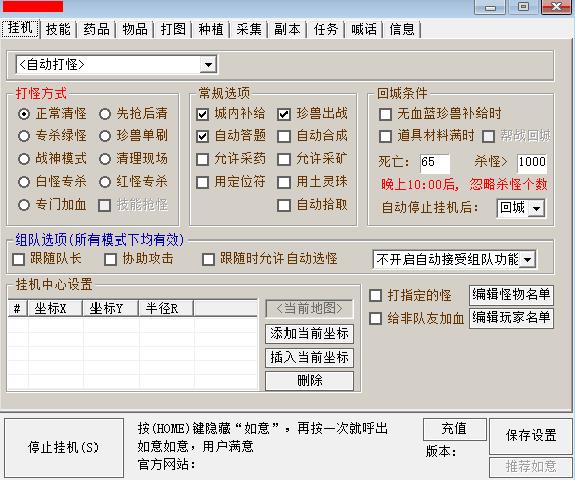Click the 死亡 count input field
This screenshot has width=575, height=480.
pos(435,163)
